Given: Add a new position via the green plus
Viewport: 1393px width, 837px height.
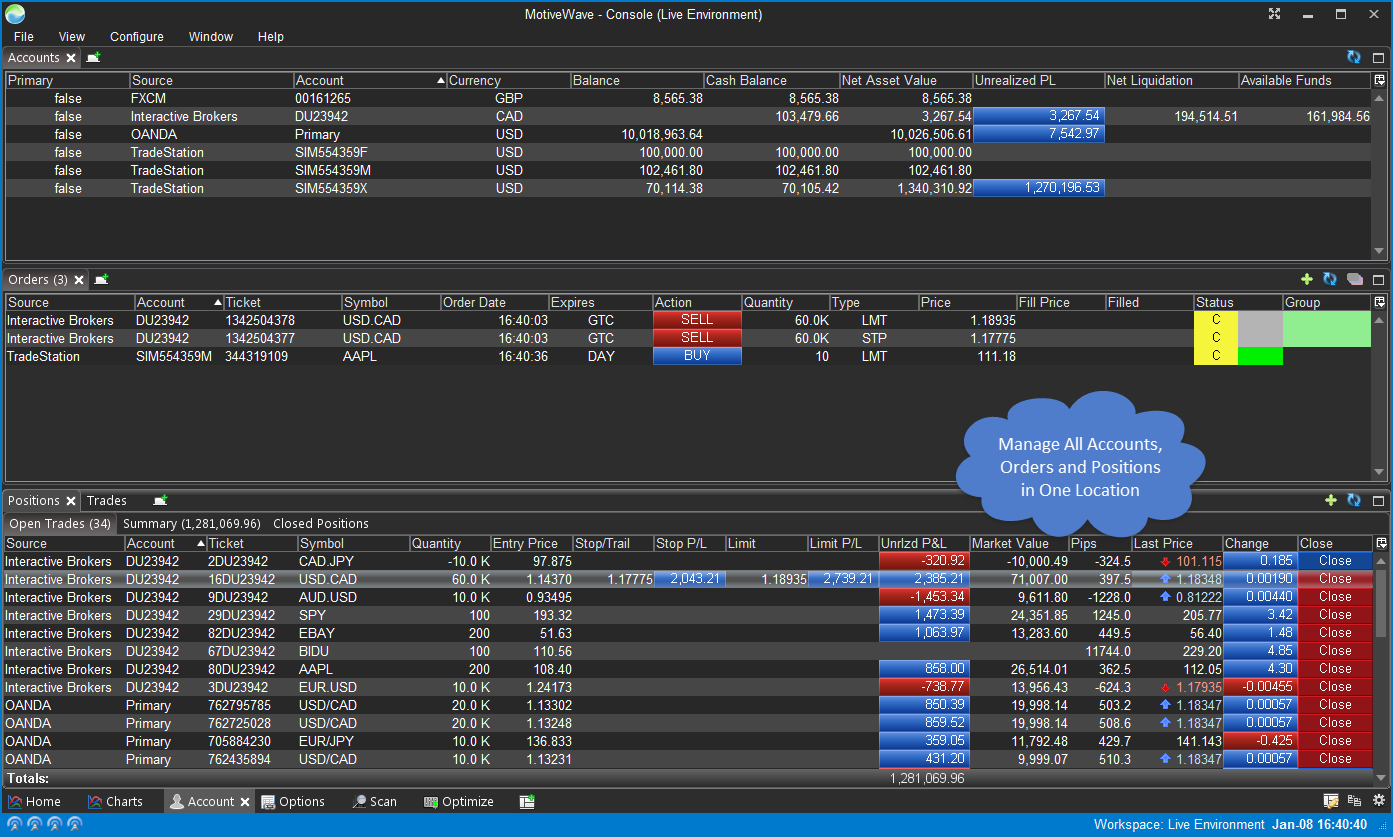Looking at the screenshot, I should 1330,500.
